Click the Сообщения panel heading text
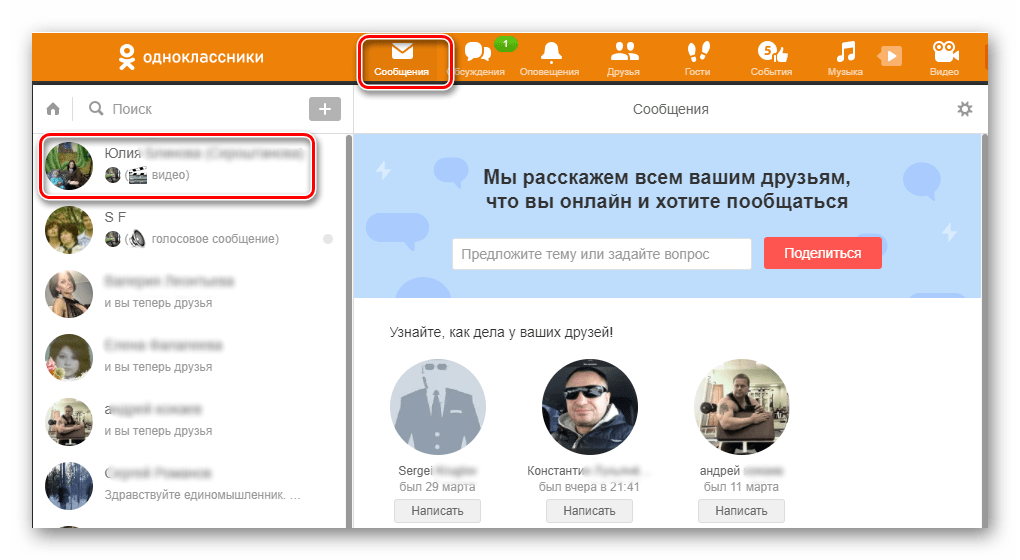 [x=671, y=109]
